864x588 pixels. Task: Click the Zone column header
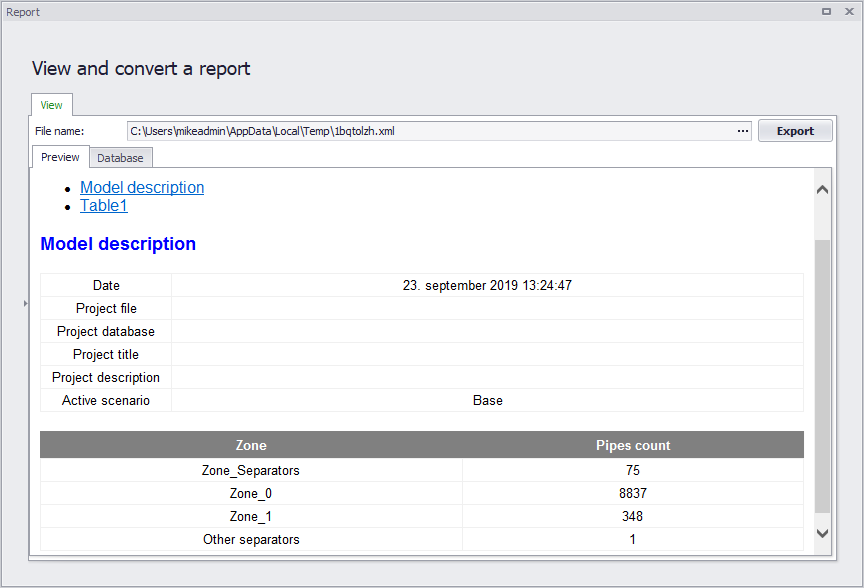click(x=251, y=445)
